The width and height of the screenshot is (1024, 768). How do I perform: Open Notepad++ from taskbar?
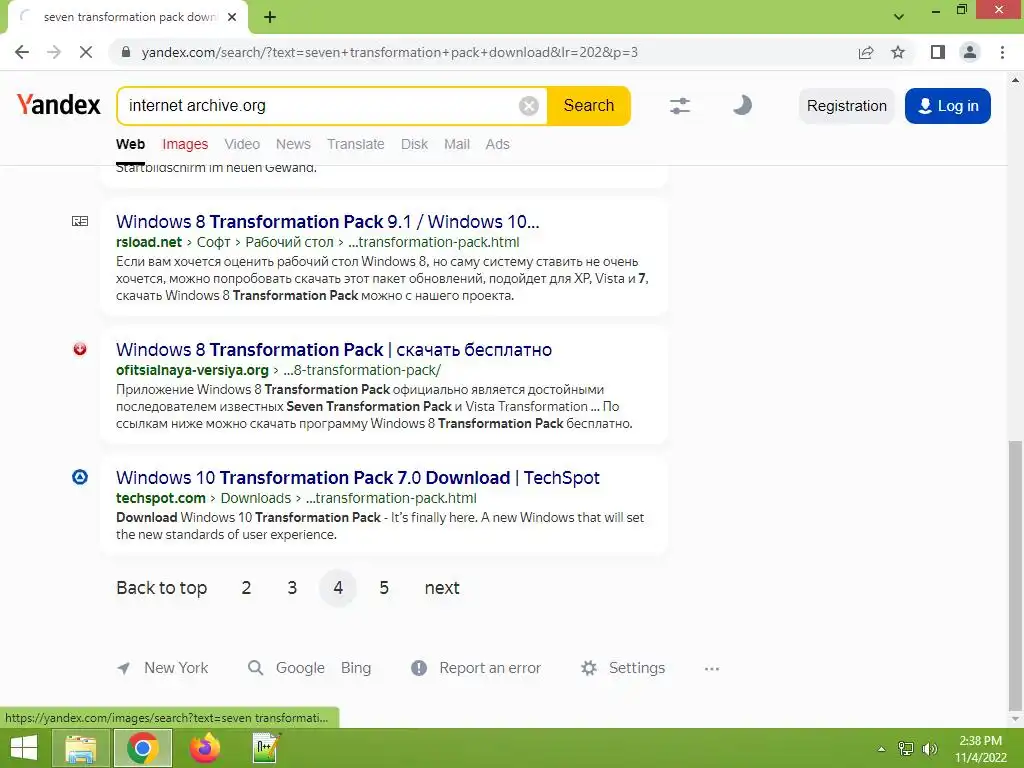[266, 748]
